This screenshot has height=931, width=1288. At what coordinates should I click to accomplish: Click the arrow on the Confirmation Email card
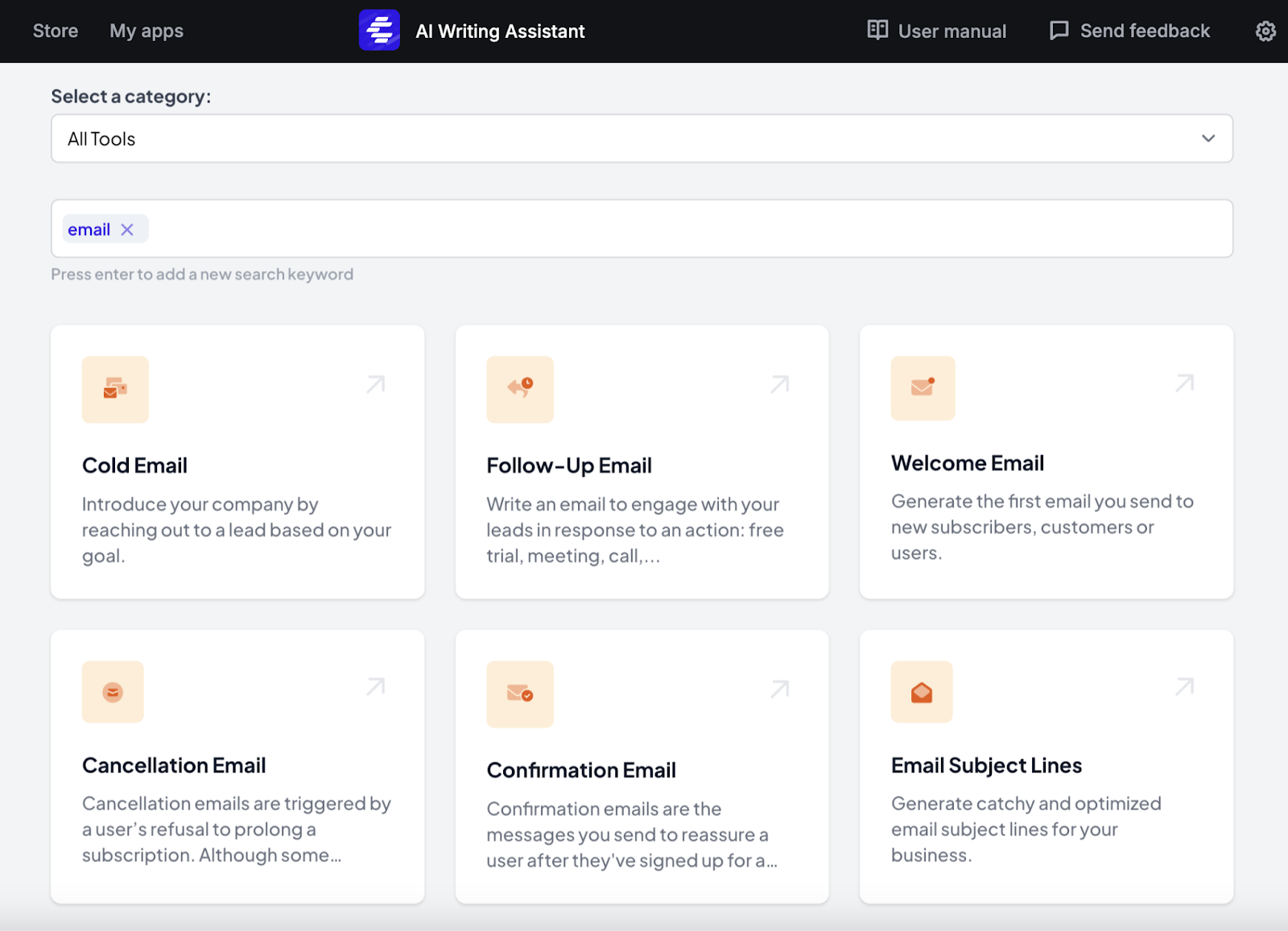780,689
